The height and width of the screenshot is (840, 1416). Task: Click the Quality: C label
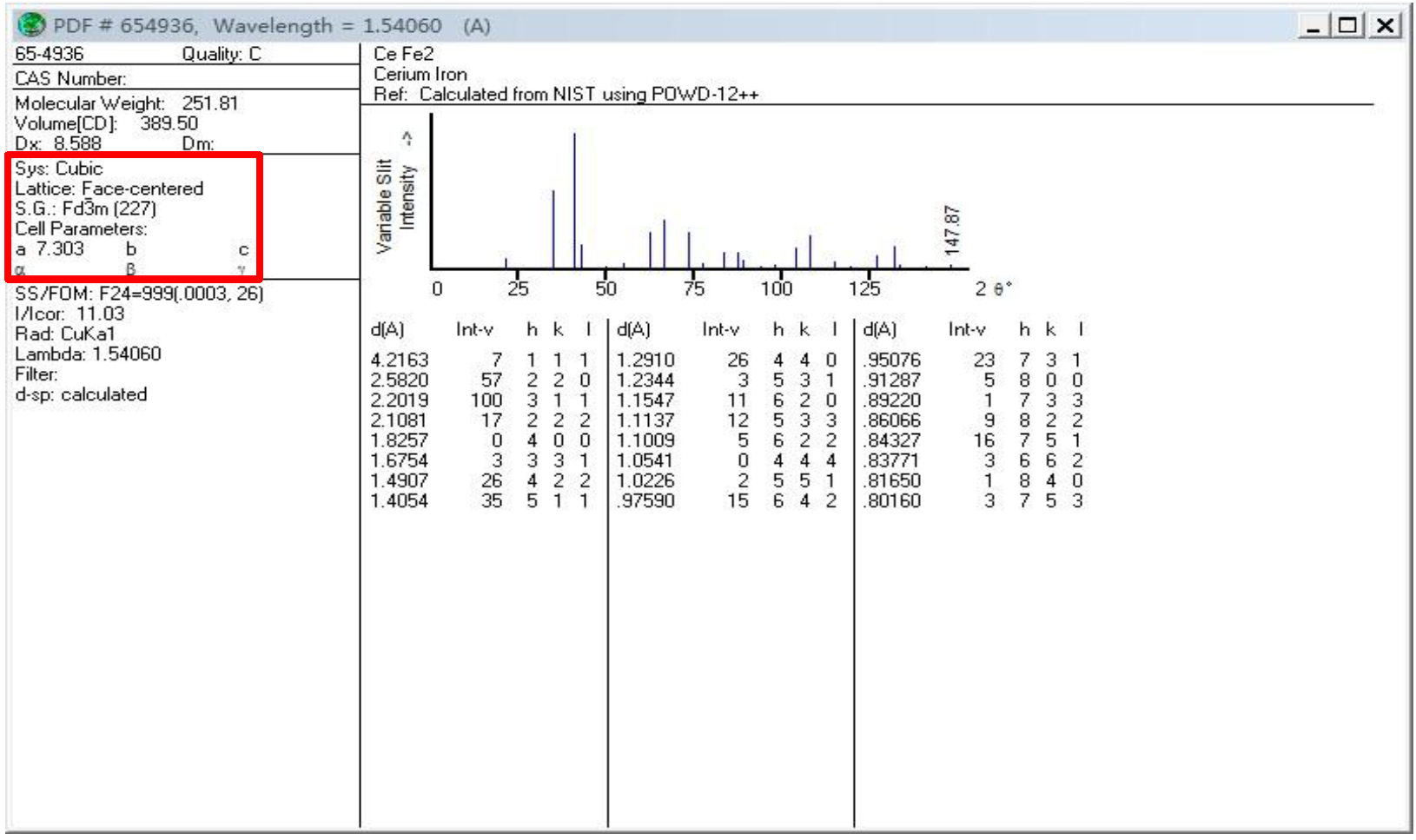tap(221, 54)
